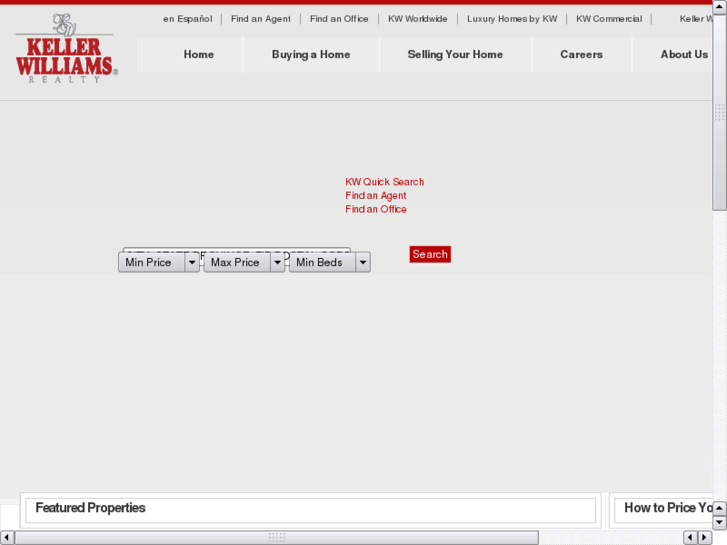This screenshot has width=727, height=545.
Task: Click the Featured Properties heading
Action: [x=90, y=508]
